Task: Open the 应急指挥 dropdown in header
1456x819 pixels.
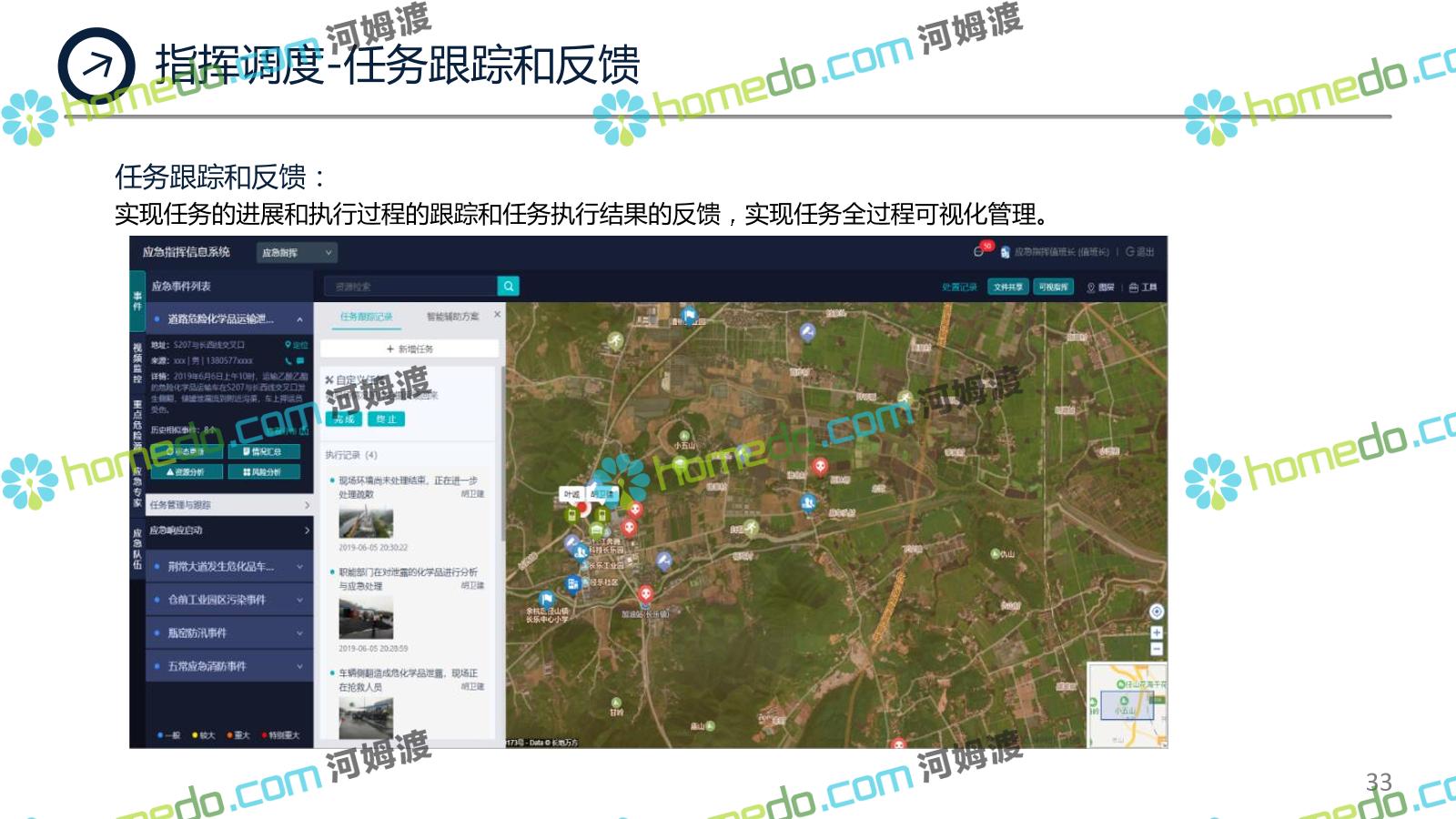Action: (x=297, y=253)
